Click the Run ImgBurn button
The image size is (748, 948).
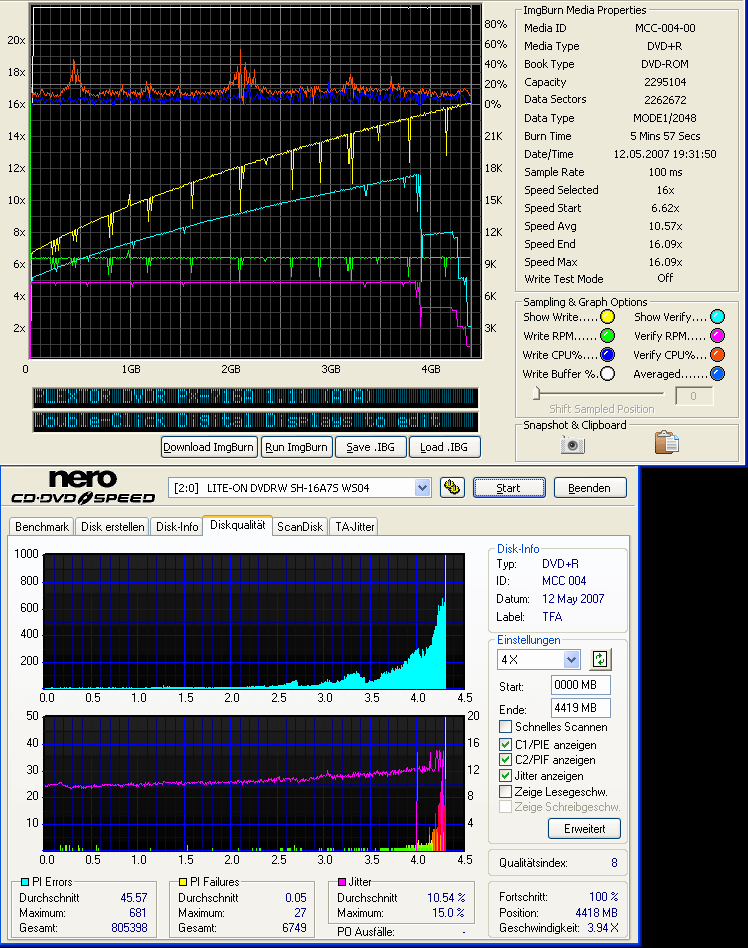pos(296,447)
